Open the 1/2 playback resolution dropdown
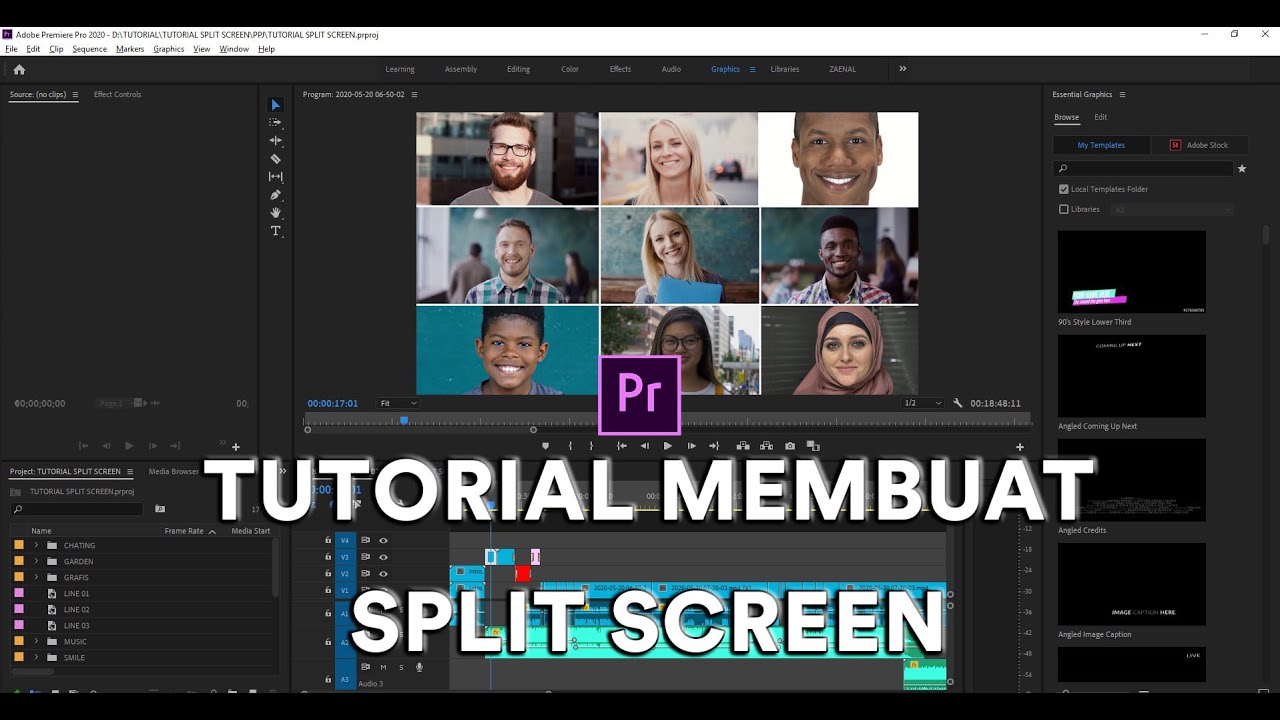 [x=922, y=403]
